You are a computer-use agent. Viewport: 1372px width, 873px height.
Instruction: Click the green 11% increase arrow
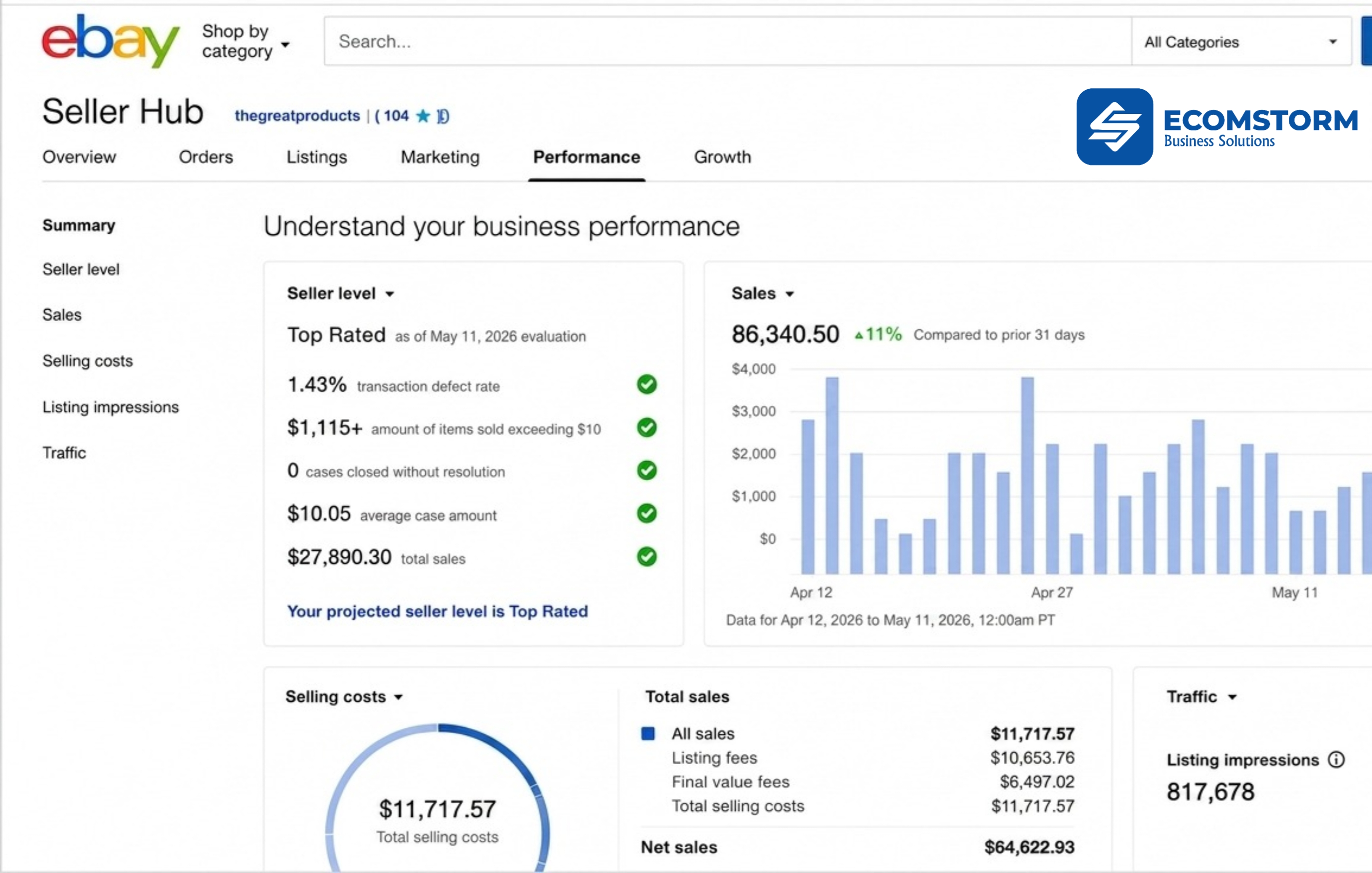tap(859, 335)
